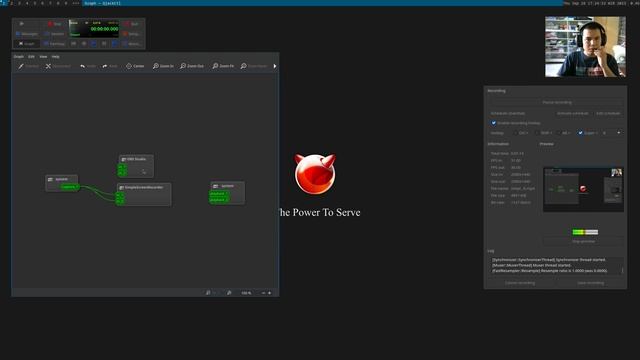
Task: Open the Help menu in Graph window
Action: pos(56,56)
